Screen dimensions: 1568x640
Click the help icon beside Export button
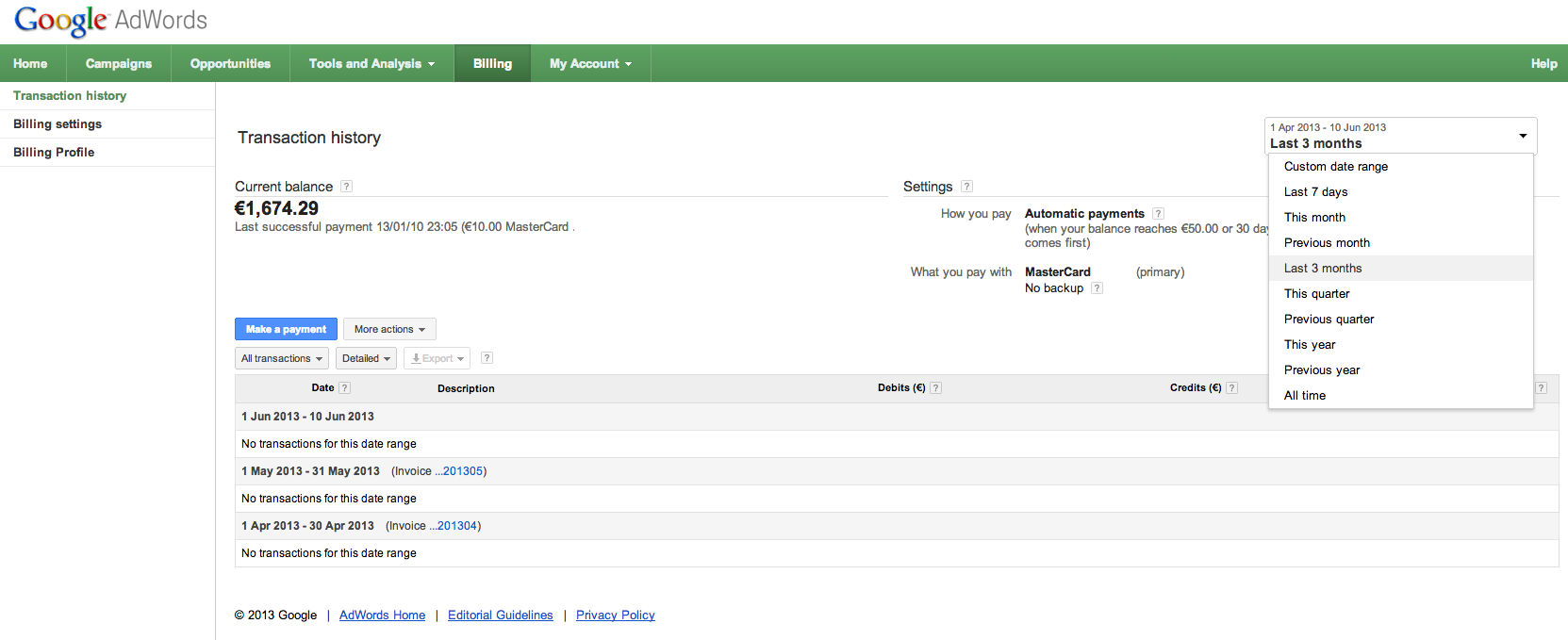pos(487,358)
